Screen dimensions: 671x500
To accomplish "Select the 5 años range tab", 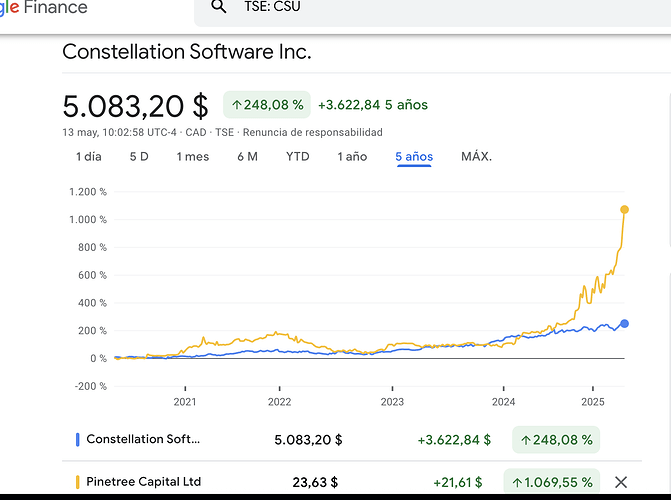I will pyautogui.click(x=414, y=157).
